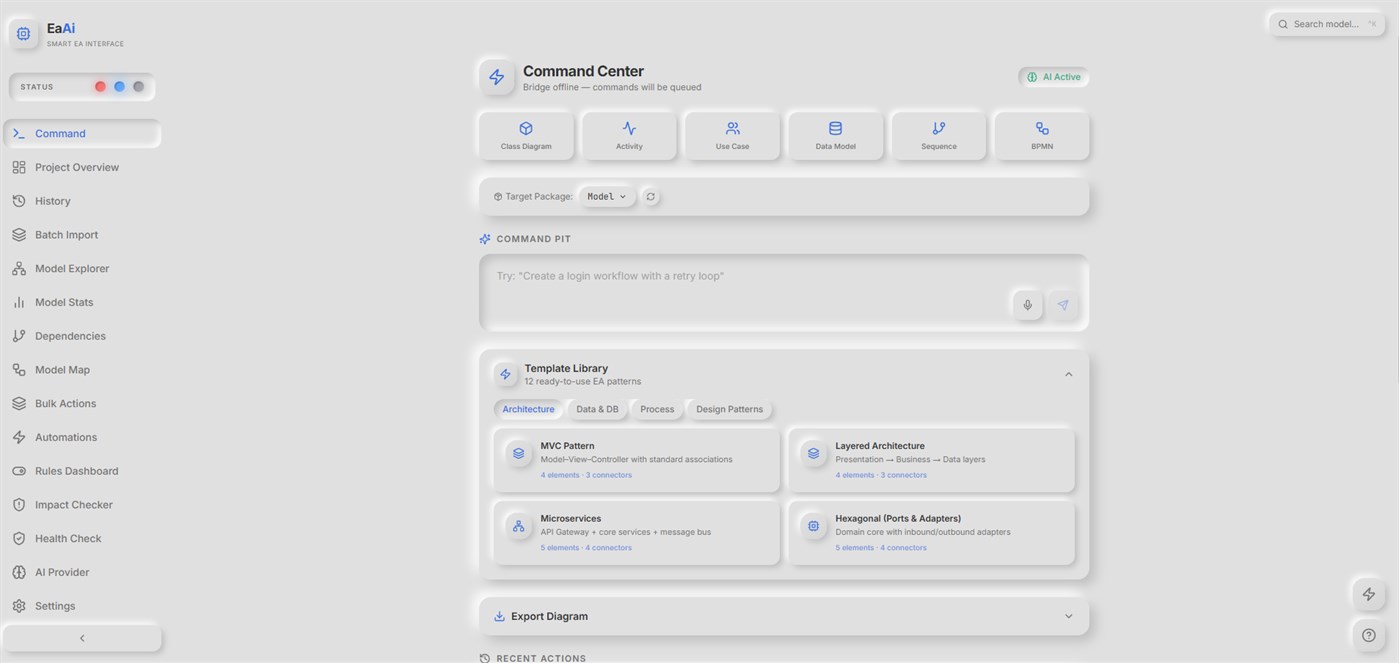
Task: Click the Microservices network icon
Action: (x=518, y=526)
